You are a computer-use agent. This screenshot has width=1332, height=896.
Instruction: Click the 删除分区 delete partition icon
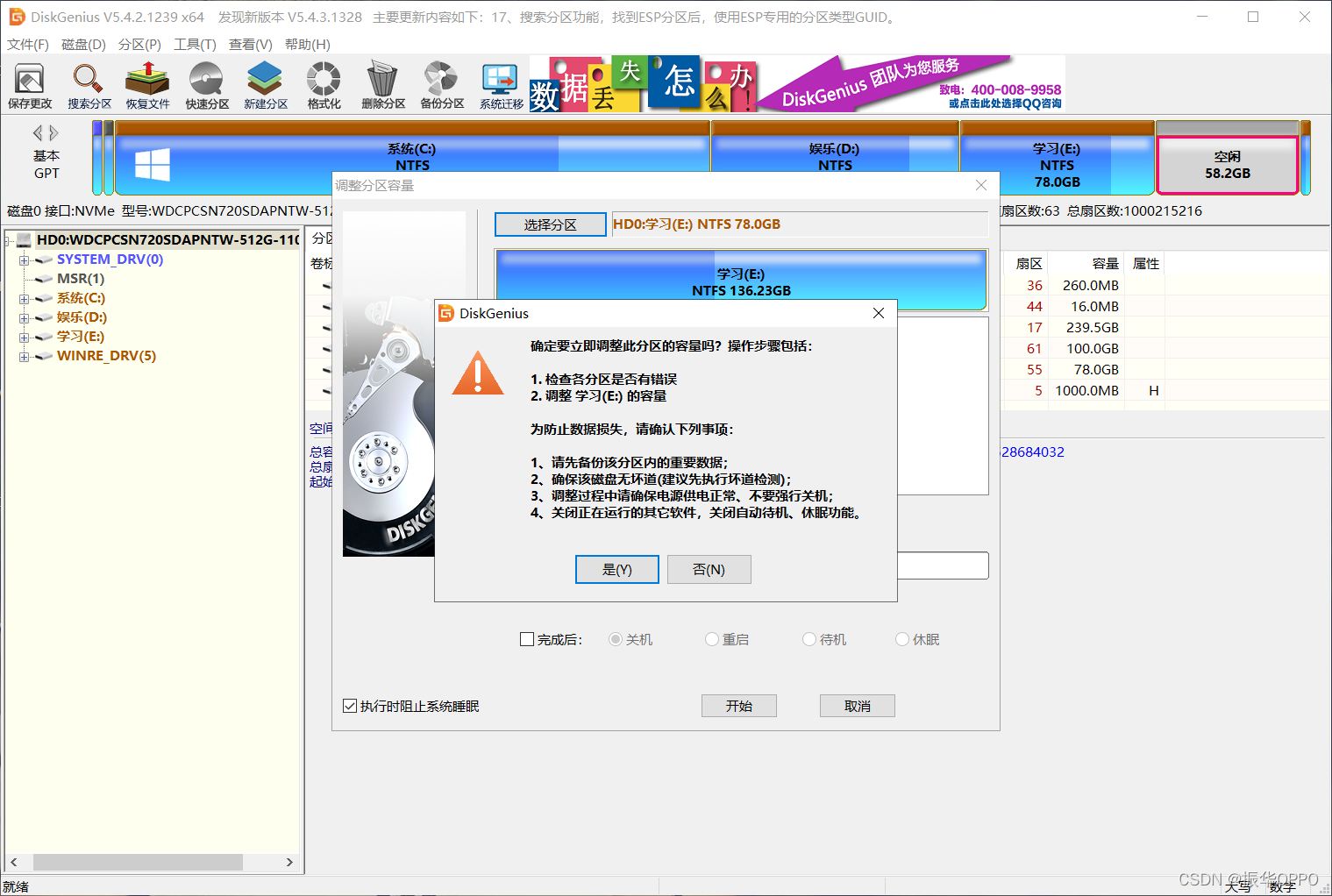[383, 86]
